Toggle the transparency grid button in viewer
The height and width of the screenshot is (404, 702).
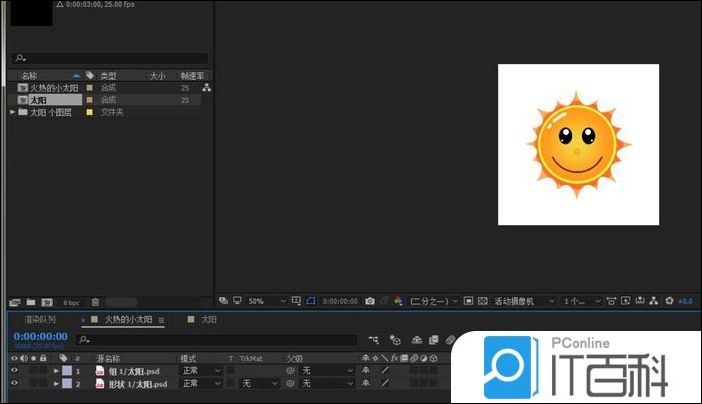(482, 301)
